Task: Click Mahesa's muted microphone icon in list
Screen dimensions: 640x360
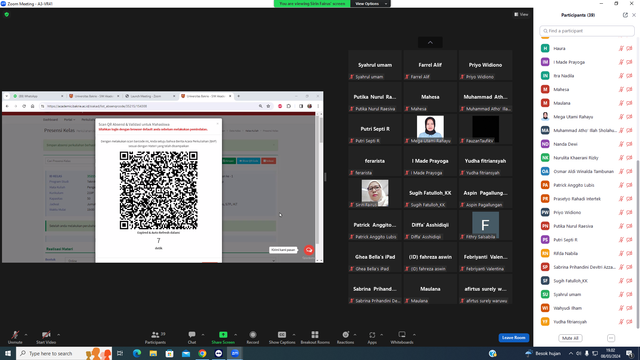Action: tap(621, 89)
